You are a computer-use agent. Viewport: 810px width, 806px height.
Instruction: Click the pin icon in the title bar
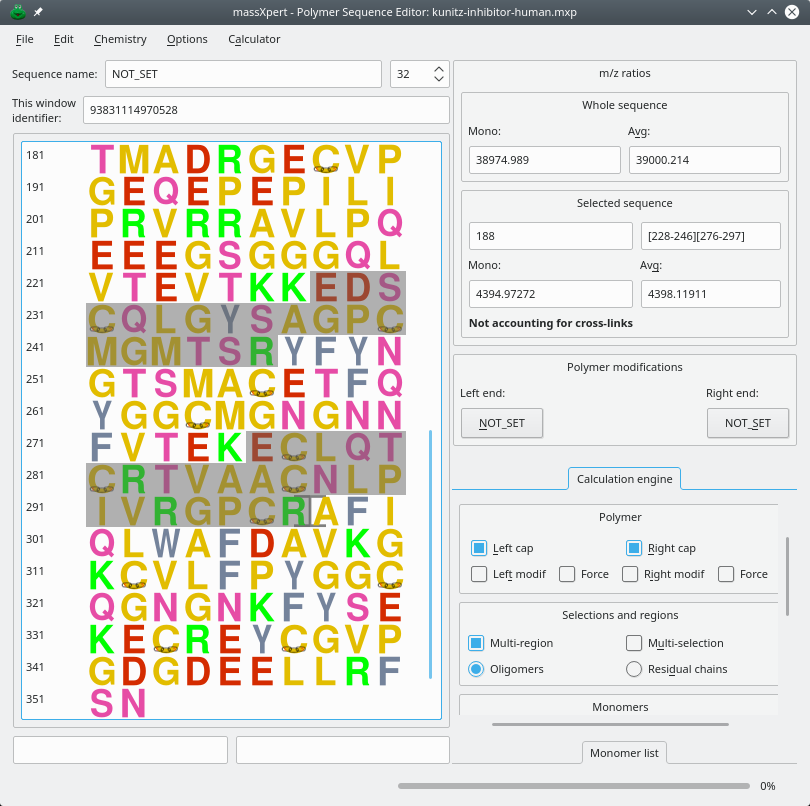(x=38, y=12)
